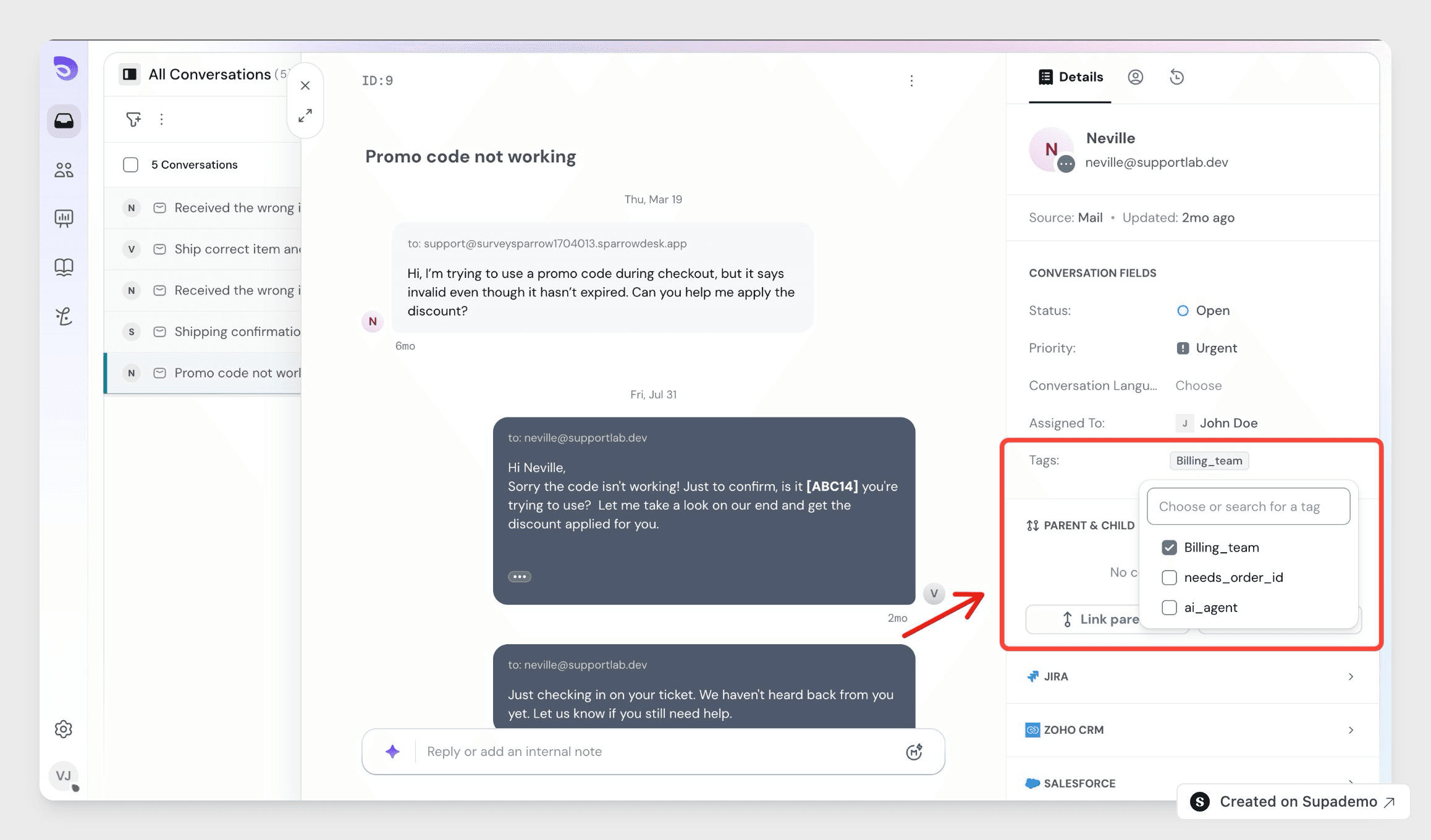Viewport: 1431px width, 840px height.
Task: Click the Billing_team tag chip
Action: pos(1209,461)
